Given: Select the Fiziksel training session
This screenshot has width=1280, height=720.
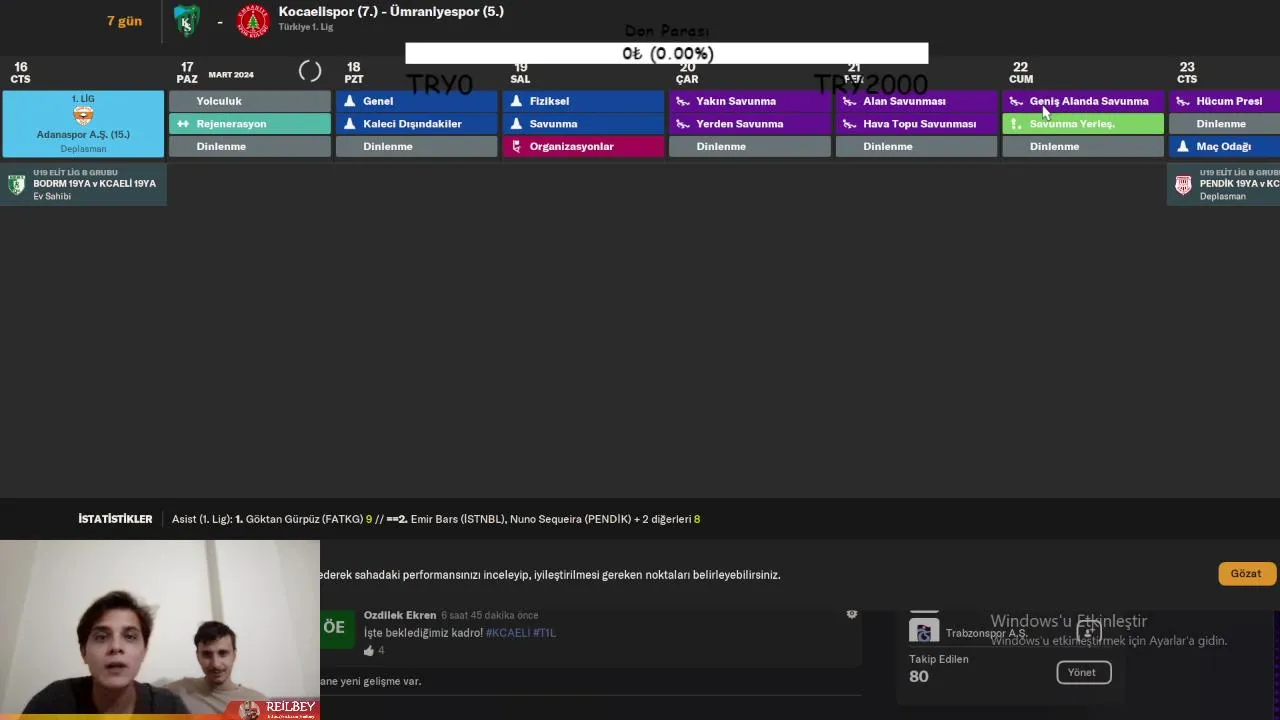Looking at the screenshot, I should (x=583, y=101).
